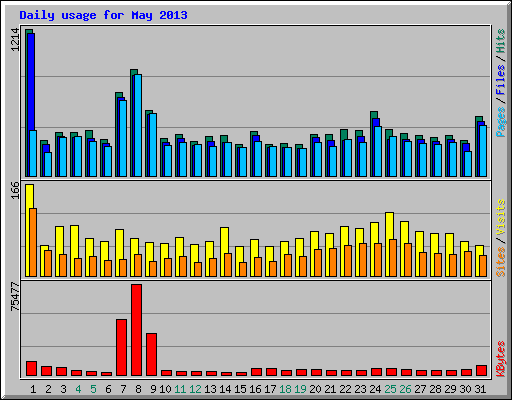Screen dimensions: 512x400
Task: Click the 'Pages' legend label
Action: point(501,122)
